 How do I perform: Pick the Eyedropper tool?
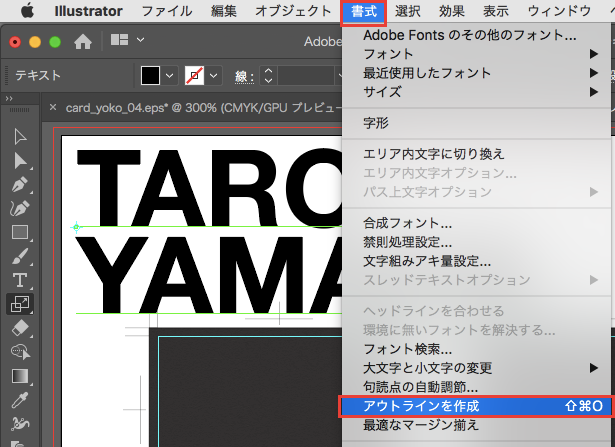pyautogui.click(x=19, y=400)
